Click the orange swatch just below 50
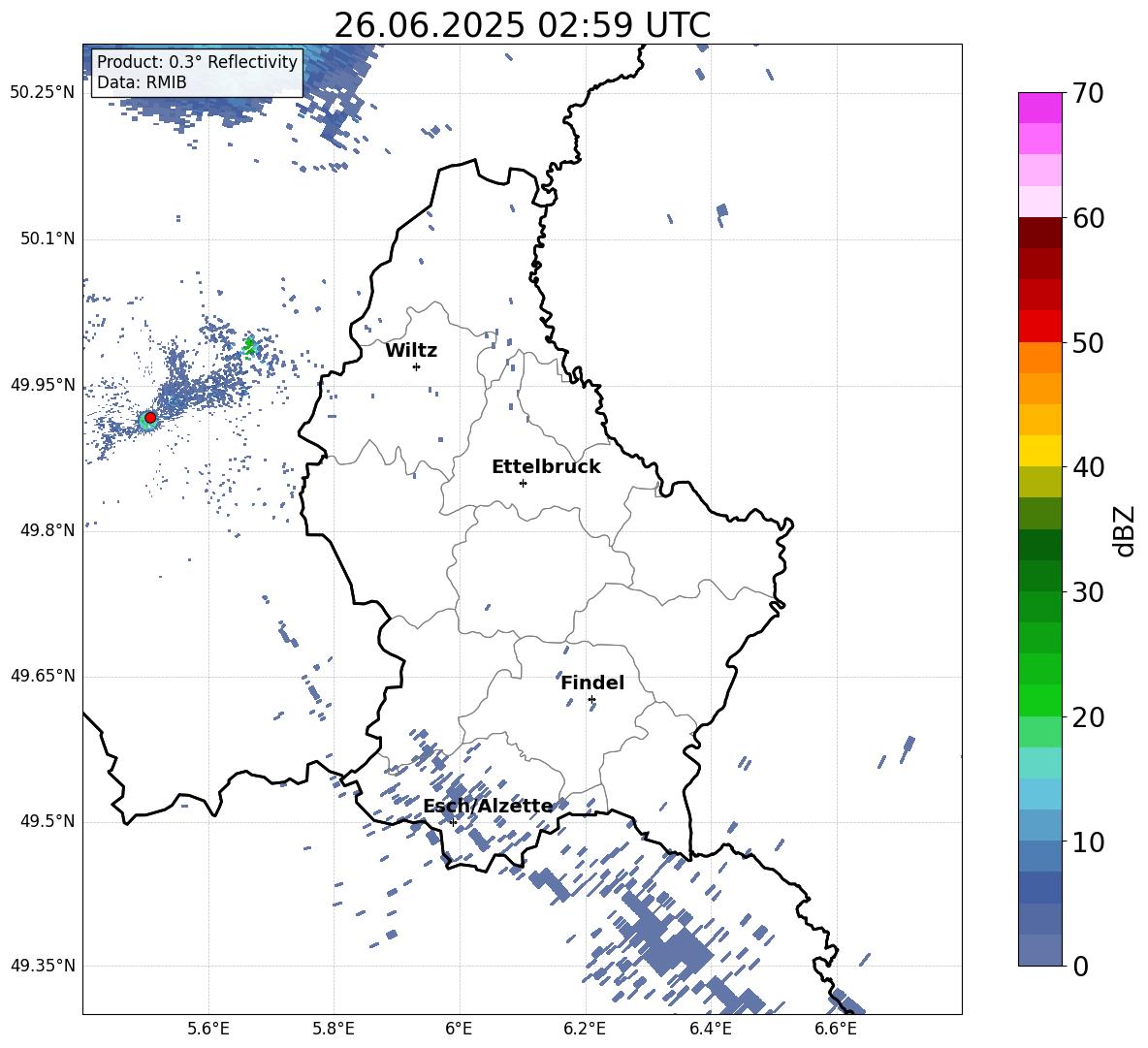Screen dimensions: 1148x1048 click(x=1040, y=357)
